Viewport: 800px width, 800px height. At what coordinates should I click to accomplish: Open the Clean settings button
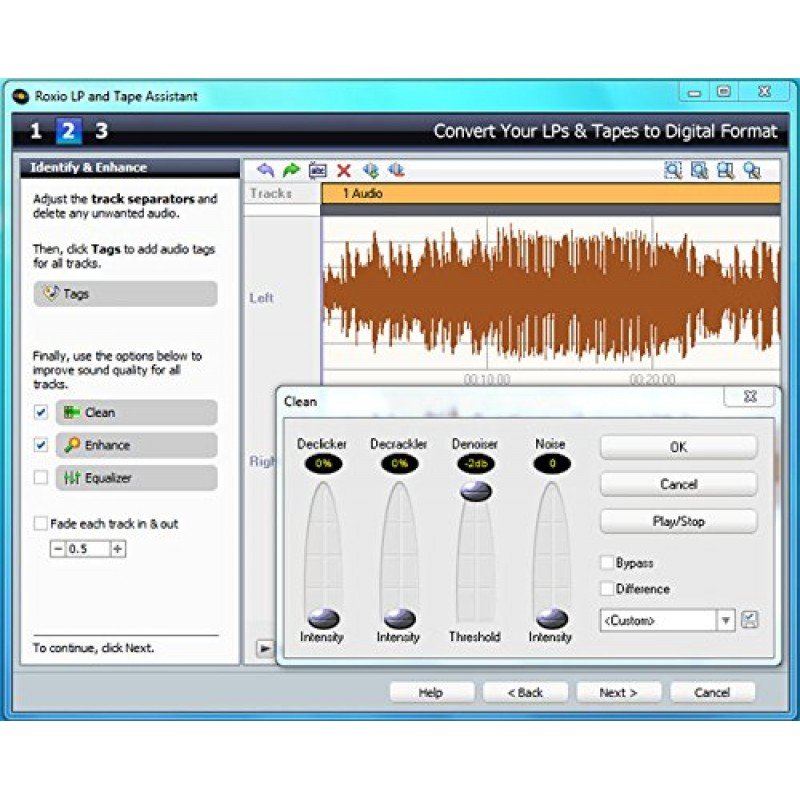click(x=137, y=412)
